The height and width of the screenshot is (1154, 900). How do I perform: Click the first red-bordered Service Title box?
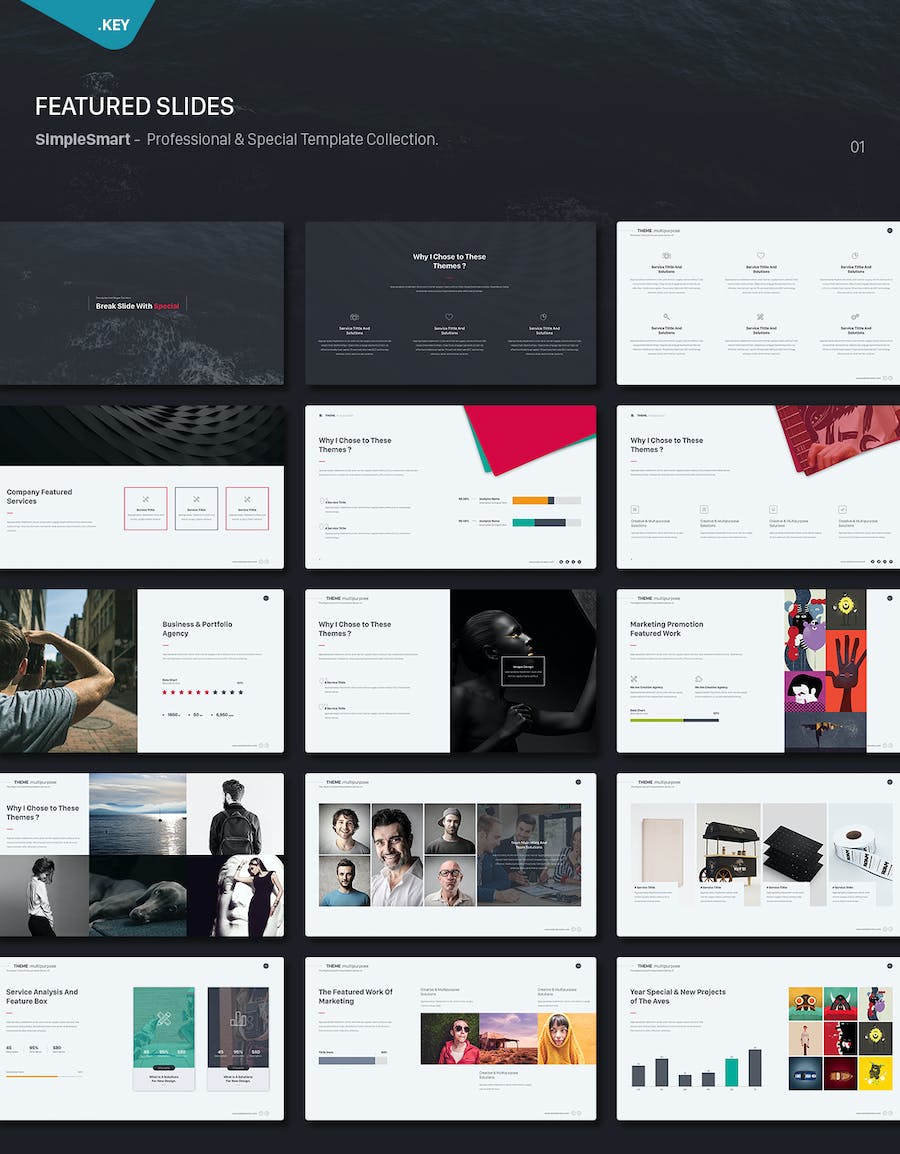point(146,508)
